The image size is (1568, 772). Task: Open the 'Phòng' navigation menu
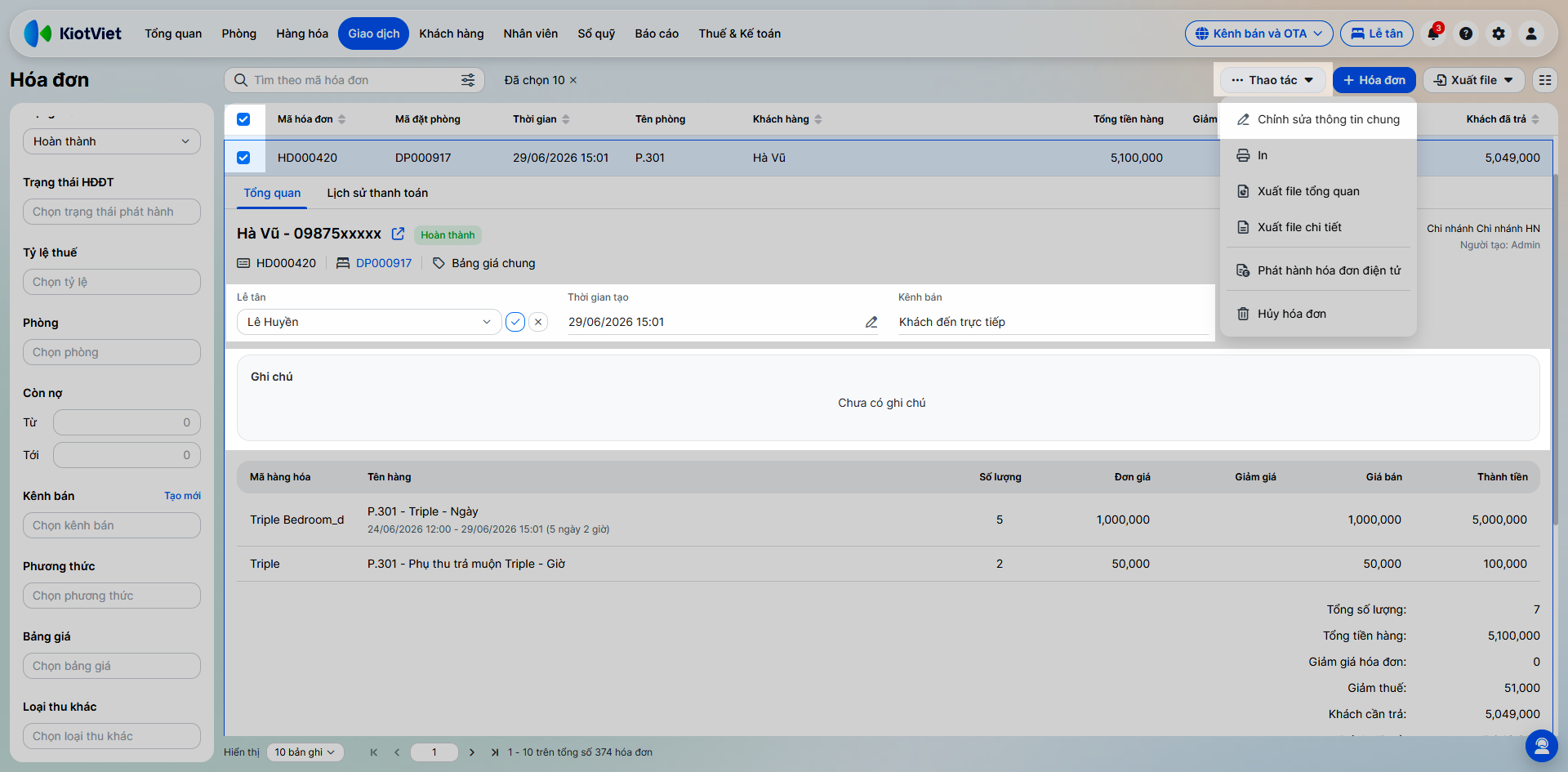point(238,33)
